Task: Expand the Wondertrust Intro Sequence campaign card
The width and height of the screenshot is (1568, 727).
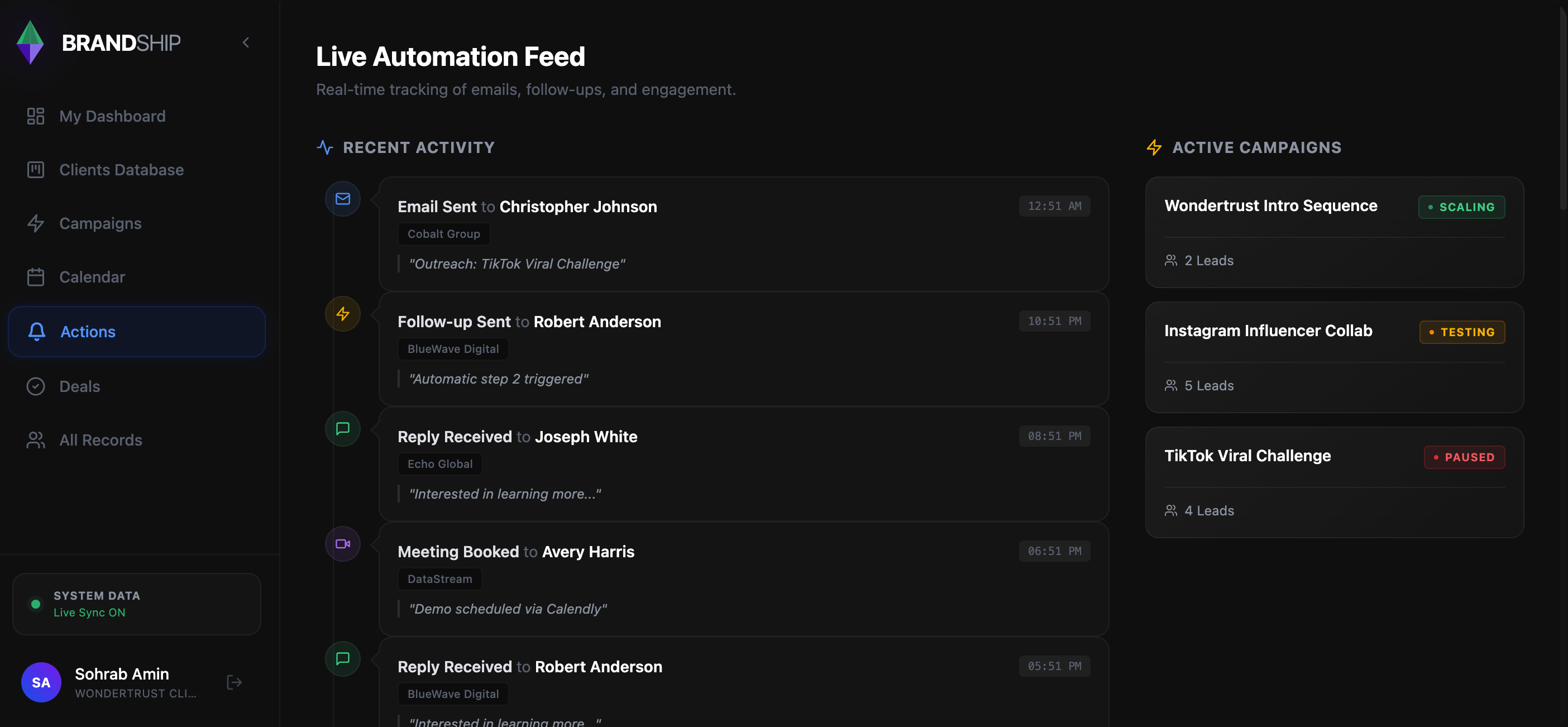Action: point(1333,233)
